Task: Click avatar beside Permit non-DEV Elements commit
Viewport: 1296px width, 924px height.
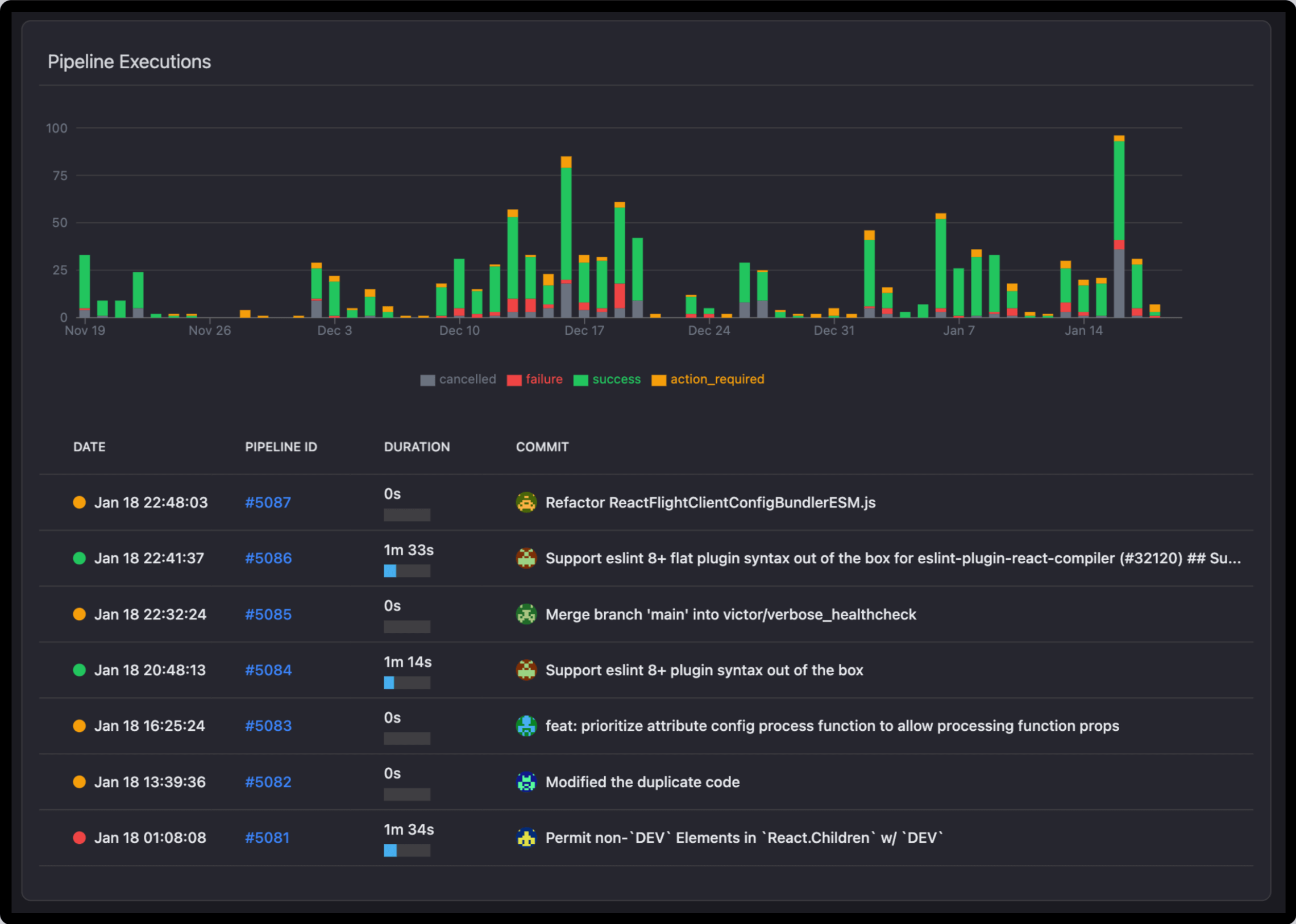Action: pyautogui.click(x=526, y=838)
